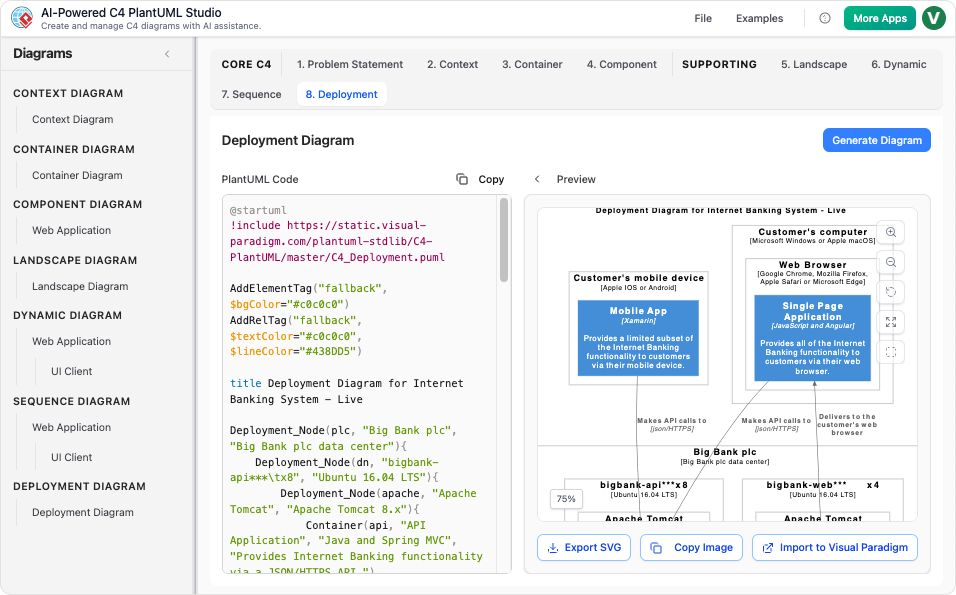
Task: Open the Examples menu
Action: tap(759, 18)
